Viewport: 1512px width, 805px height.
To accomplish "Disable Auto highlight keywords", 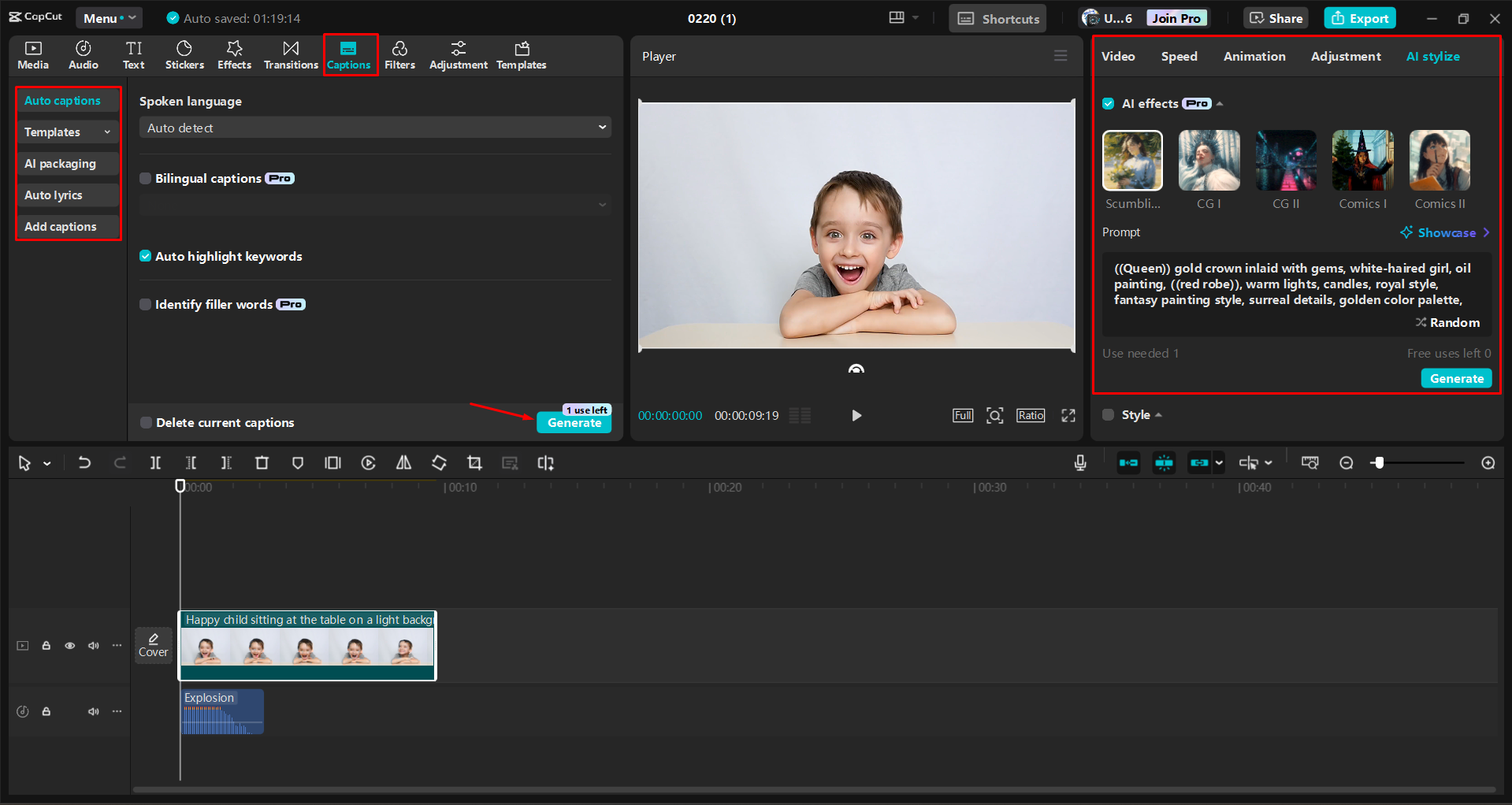I will [146, 256].
